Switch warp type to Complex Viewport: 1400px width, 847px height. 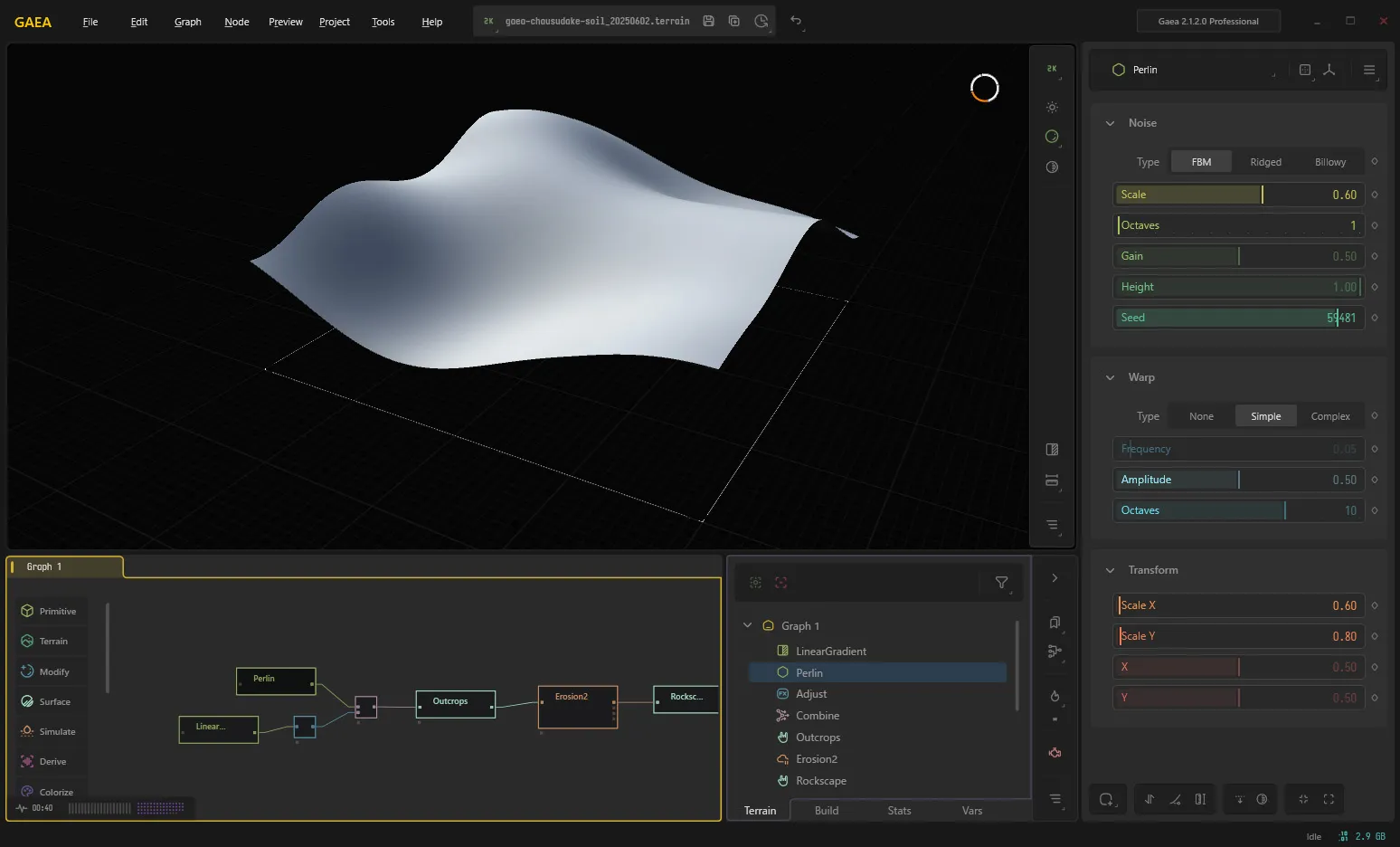[x=1329, y=416]
